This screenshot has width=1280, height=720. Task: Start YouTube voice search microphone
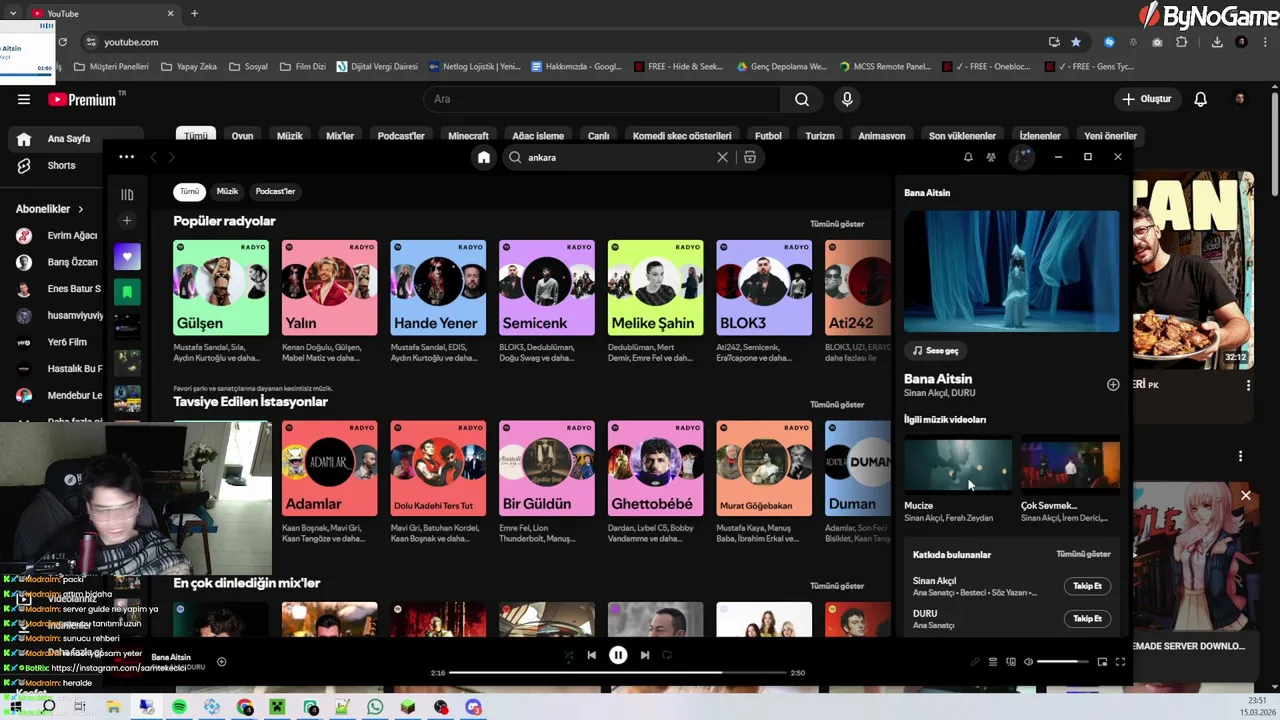click(847, 99)
